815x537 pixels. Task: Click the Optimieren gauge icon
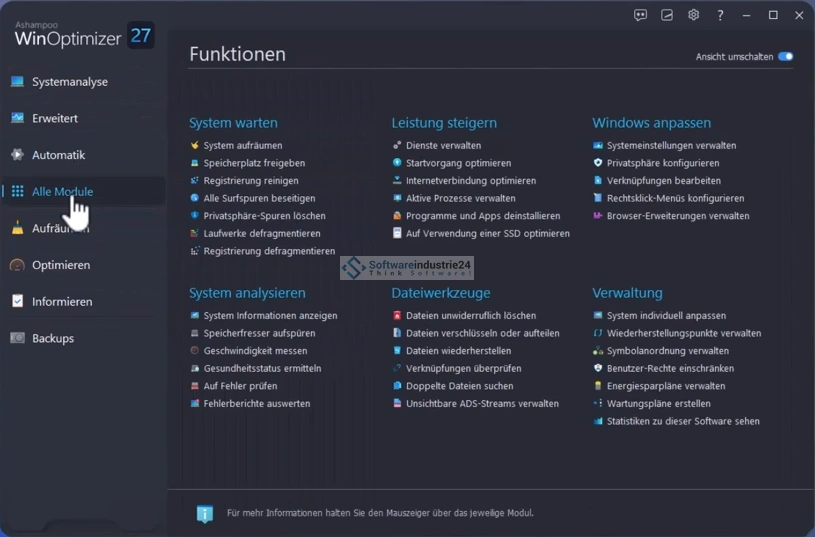(x=17, y=265)
